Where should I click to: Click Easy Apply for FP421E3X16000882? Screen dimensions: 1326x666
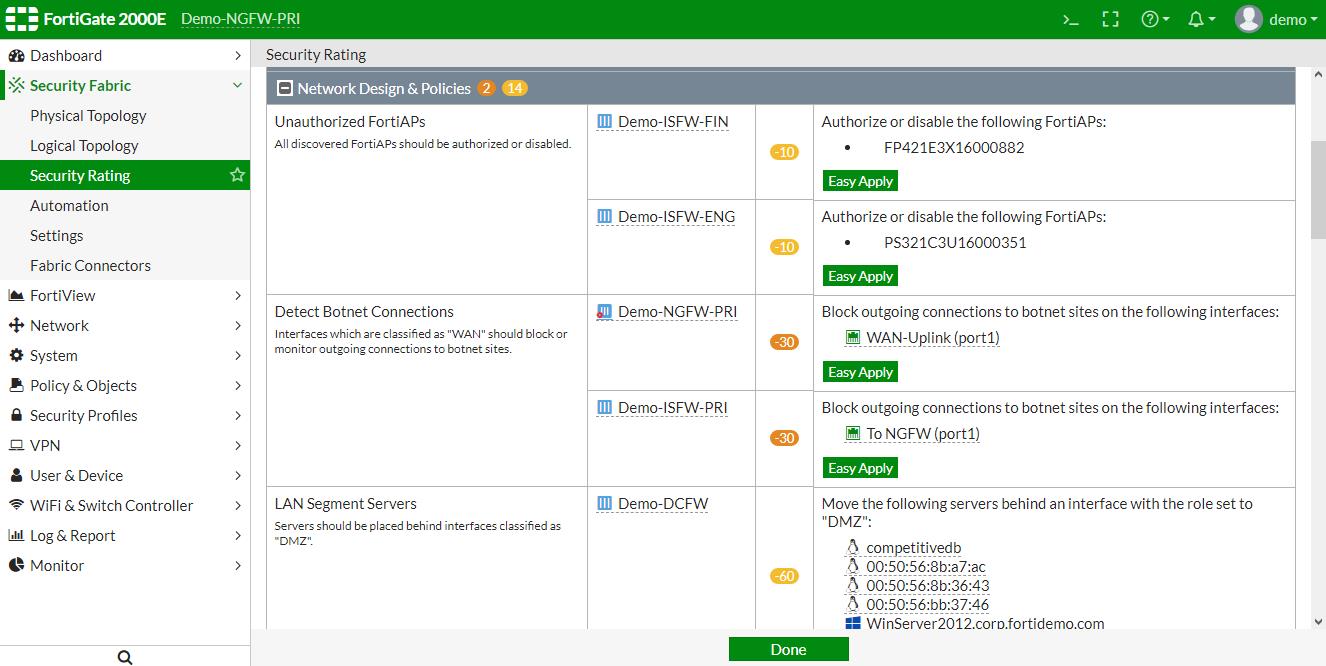tap(860, 181)
